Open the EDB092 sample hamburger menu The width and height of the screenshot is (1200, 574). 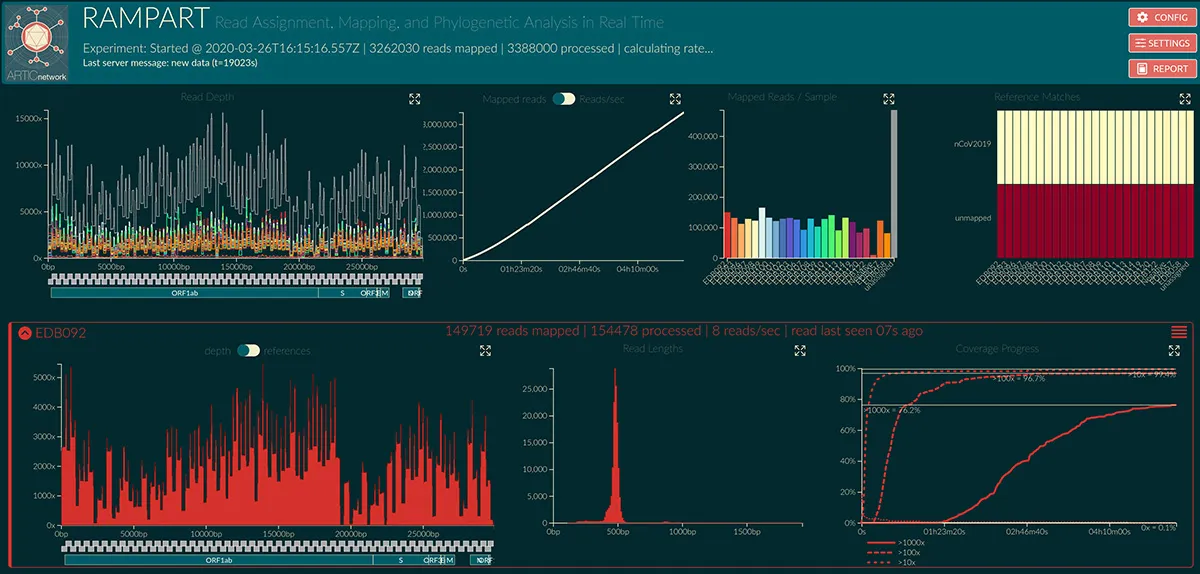click(1178, 332)
